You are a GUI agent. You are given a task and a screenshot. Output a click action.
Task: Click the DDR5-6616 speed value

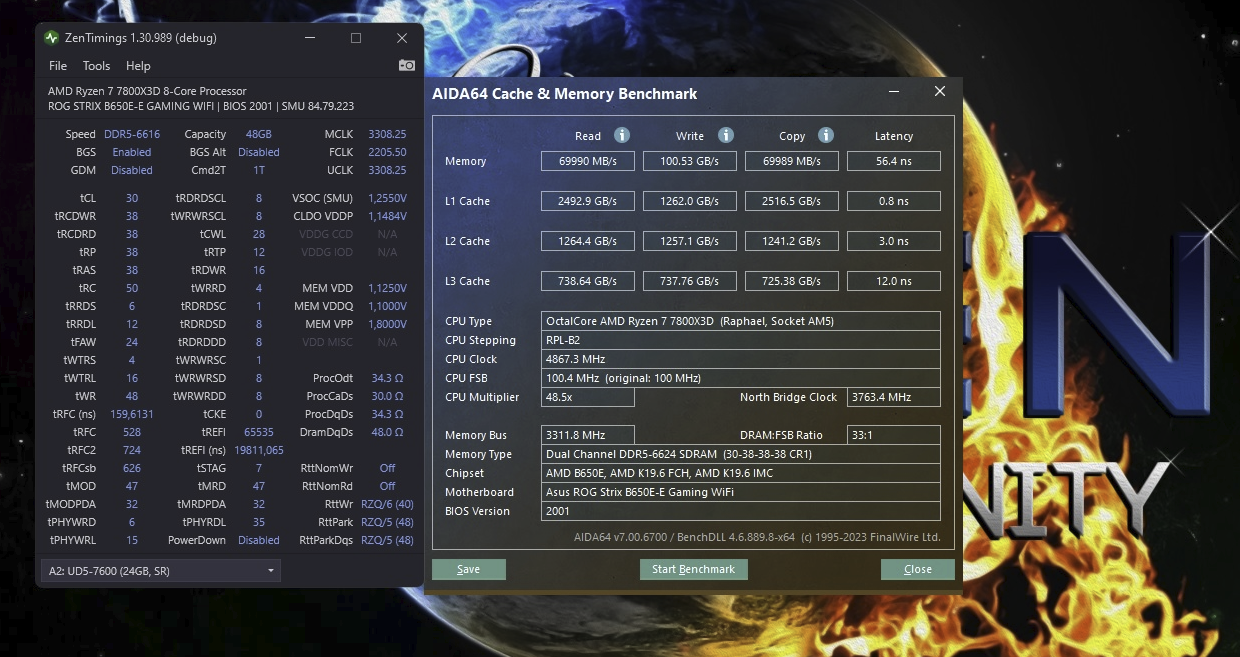132,134
